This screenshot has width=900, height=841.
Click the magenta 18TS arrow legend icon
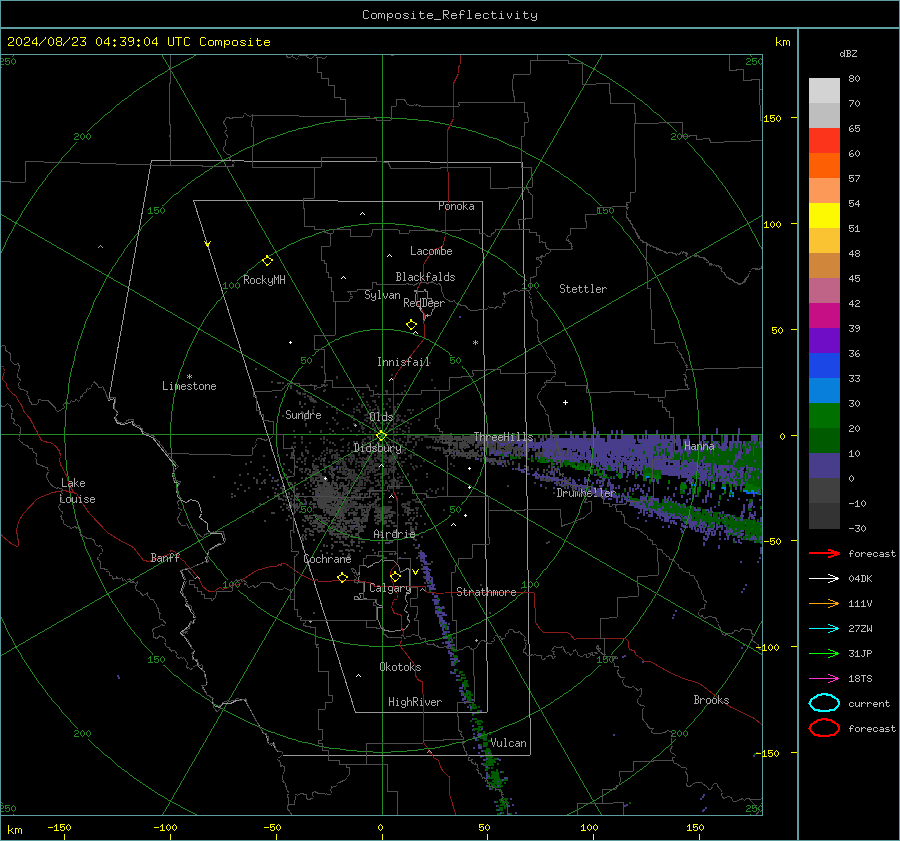pyautogui.click(x=824, y=679)
